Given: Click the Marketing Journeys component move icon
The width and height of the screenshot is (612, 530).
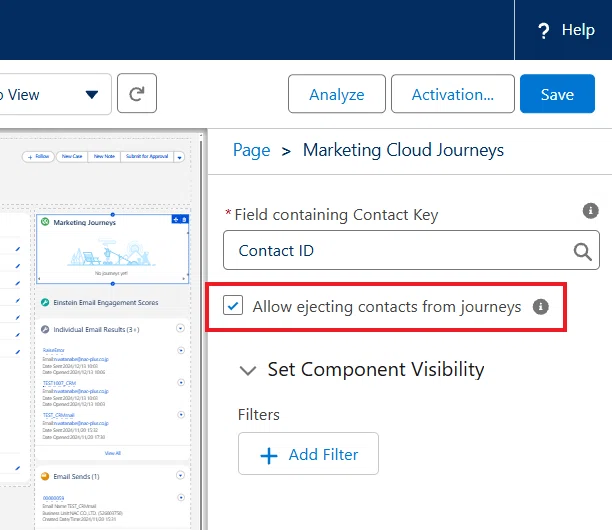Looking at the screenshot, I should (x=176, y=220).
